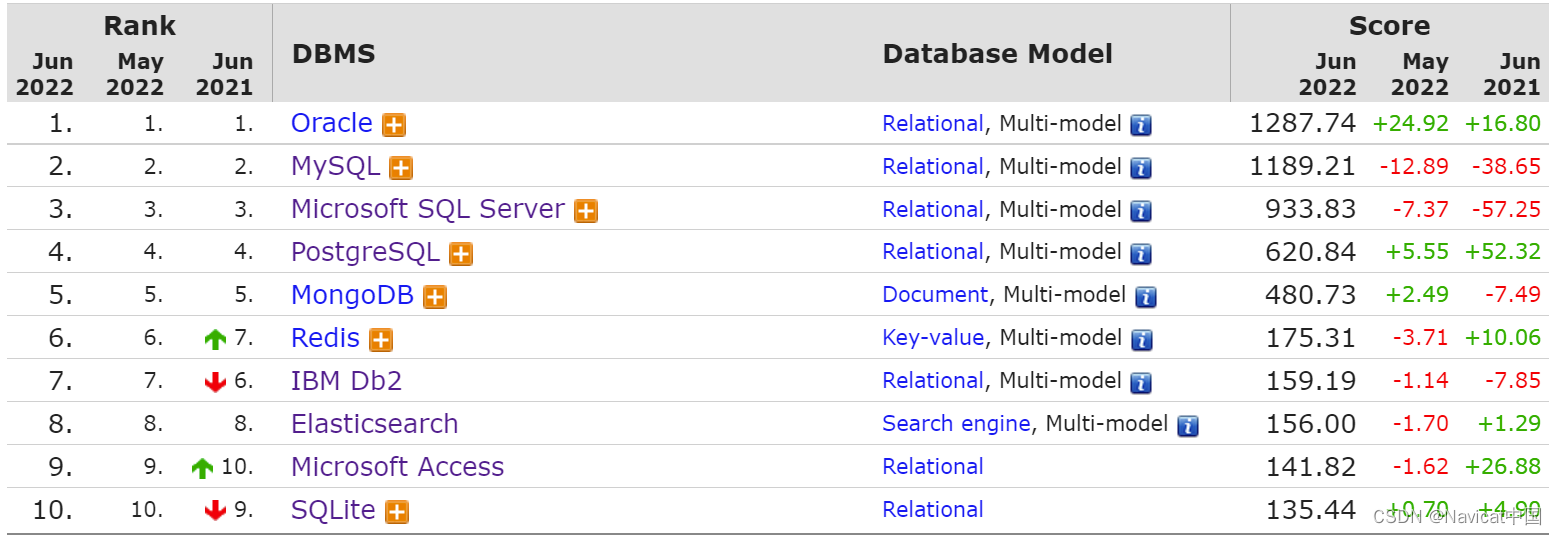1557x535 pixels.
Task: Open the Relational link in Microsoft Access's row
Action: coord(933,467)
